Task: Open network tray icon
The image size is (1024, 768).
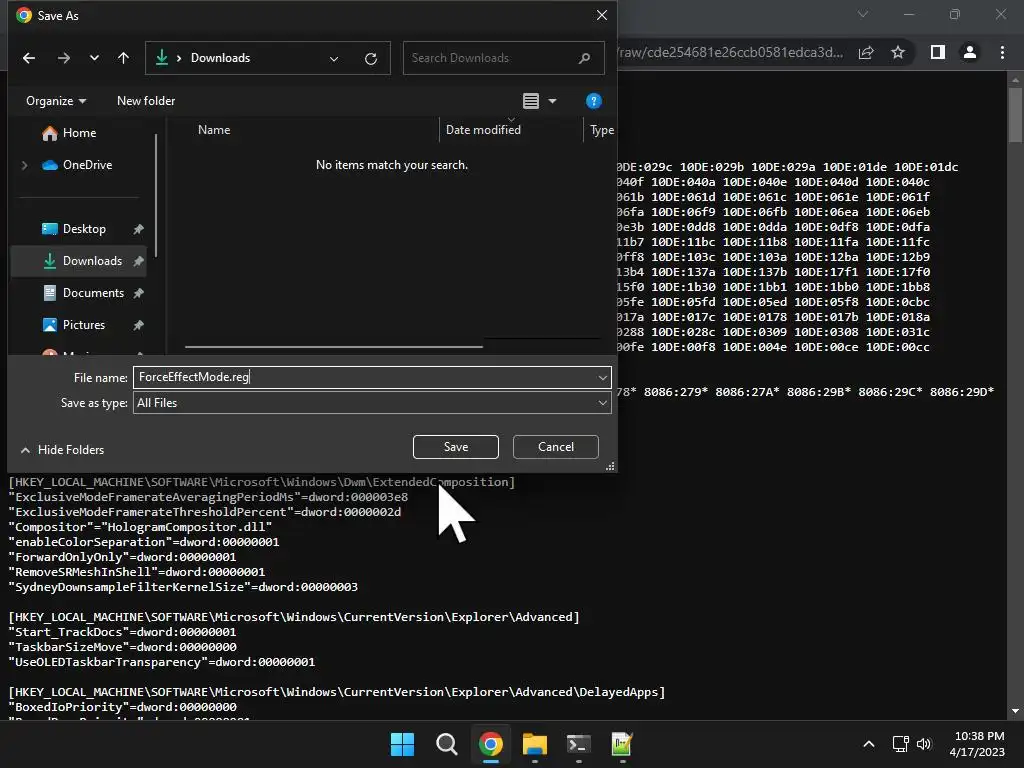Action: [901, 744]
